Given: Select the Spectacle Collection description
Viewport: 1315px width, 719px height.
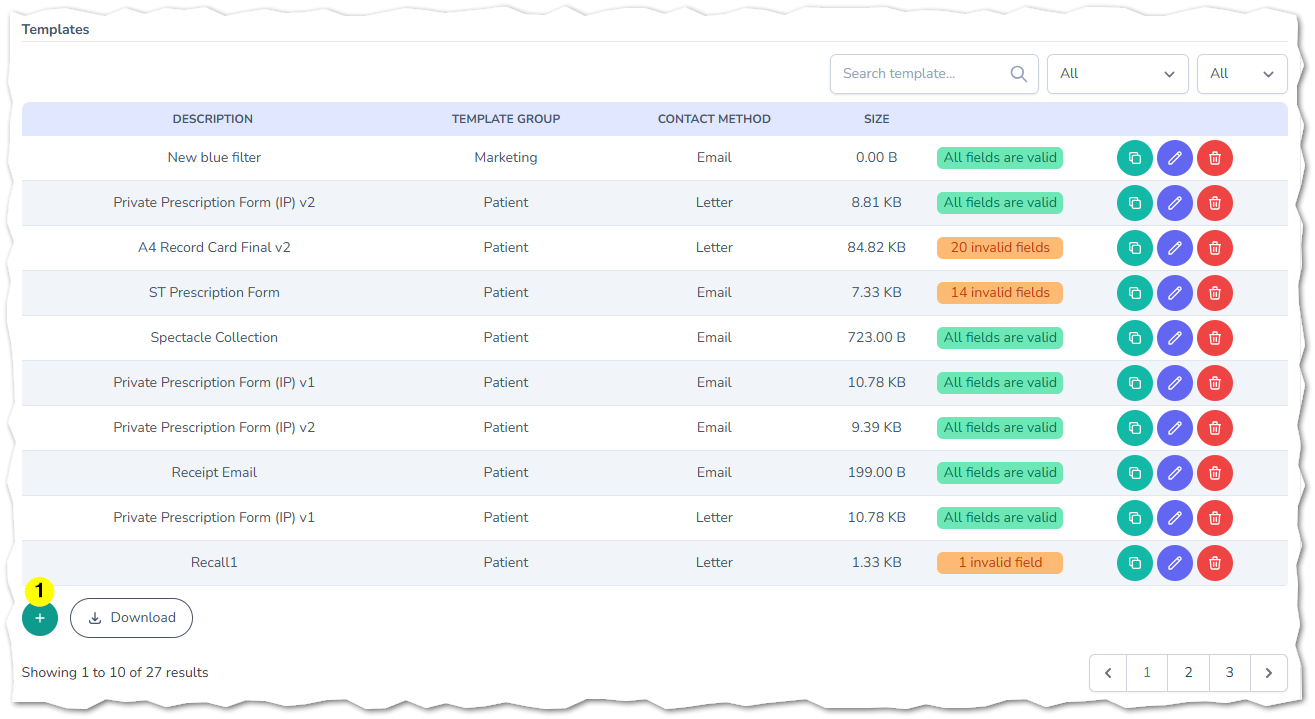Looking at the screenshot, I should [214, 338].
